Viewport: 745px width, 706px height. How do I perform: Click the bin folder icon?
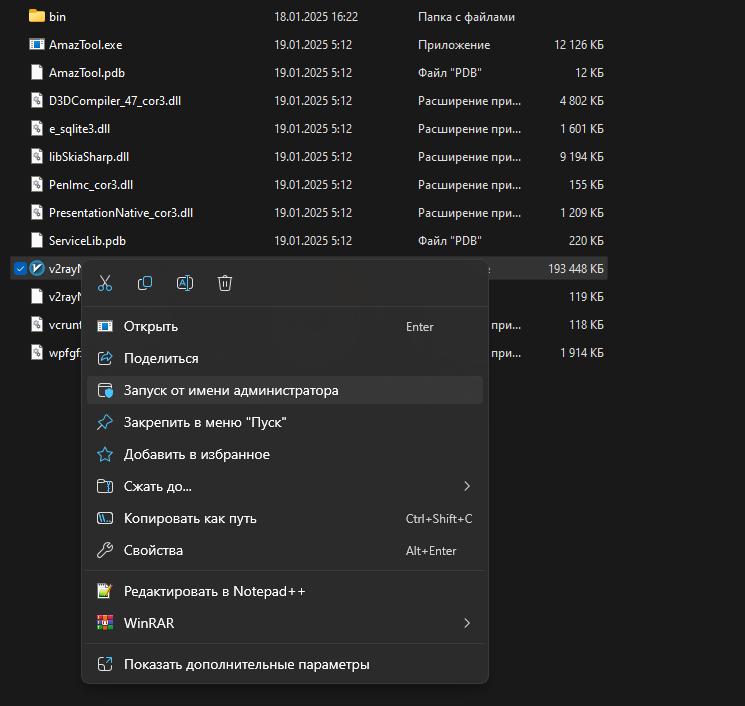(37, 16)
